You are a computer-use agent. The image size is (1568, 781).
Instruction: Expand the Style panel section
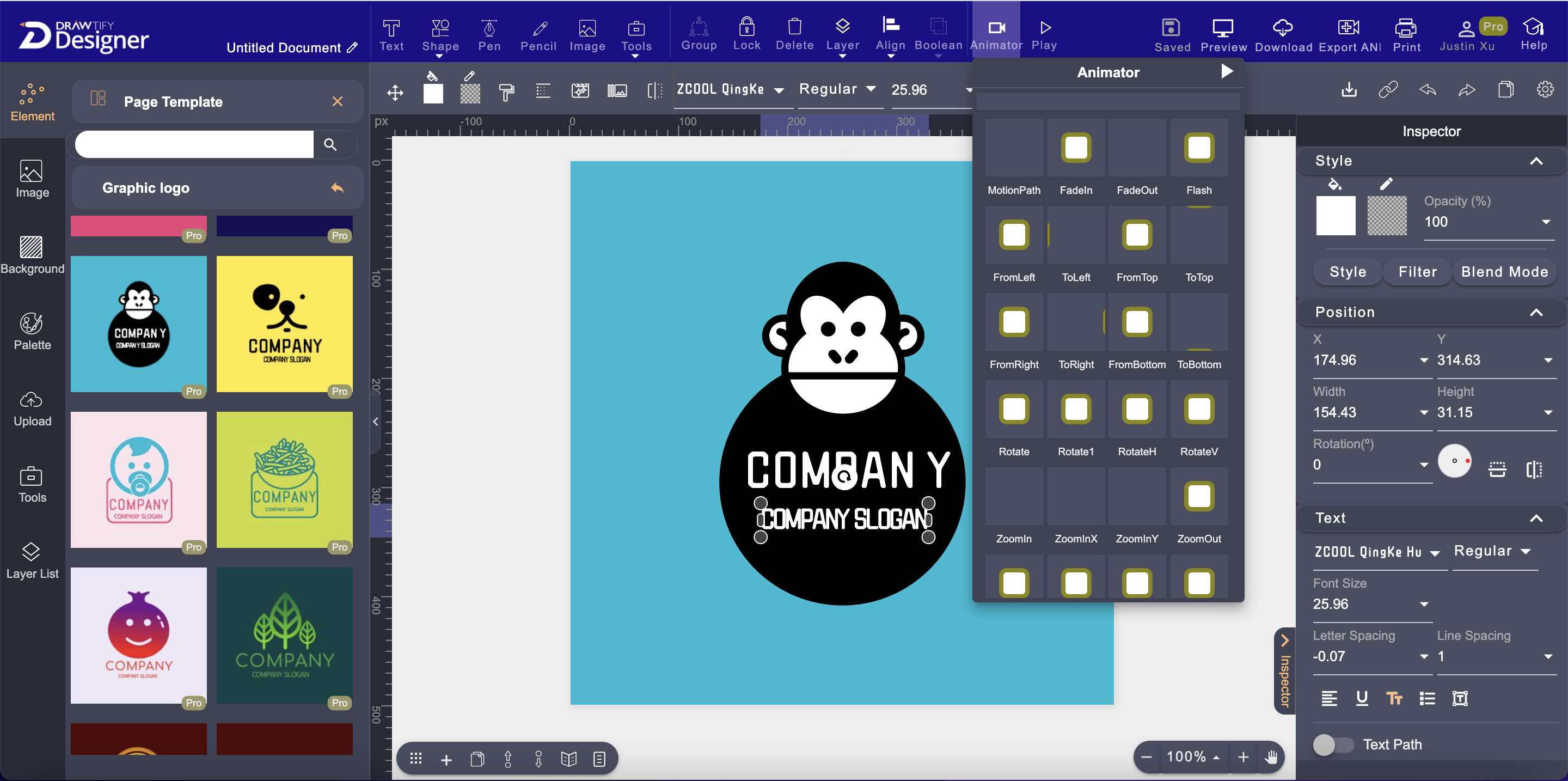(x=1536, y=160)
